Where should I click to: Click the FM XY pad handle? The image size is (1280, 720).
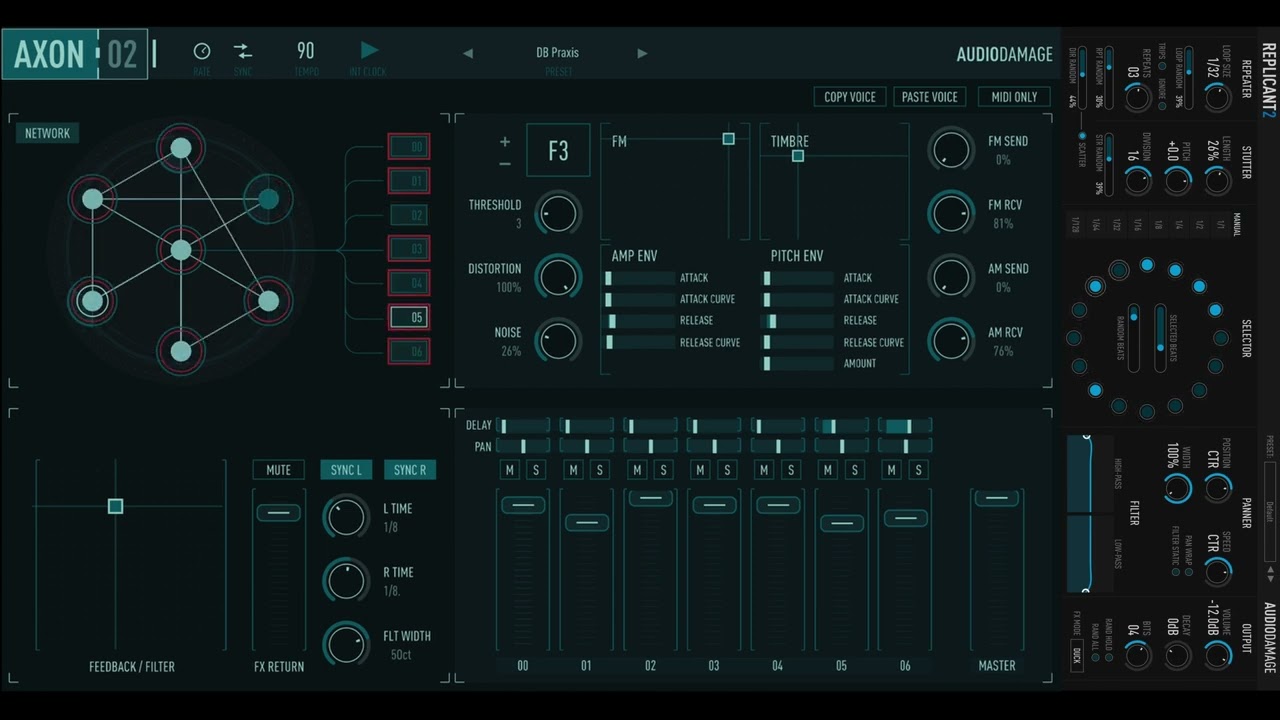728,139
